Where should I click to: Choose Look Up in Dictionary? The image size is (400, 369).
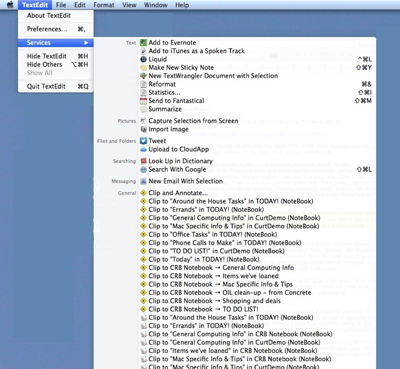257,161
